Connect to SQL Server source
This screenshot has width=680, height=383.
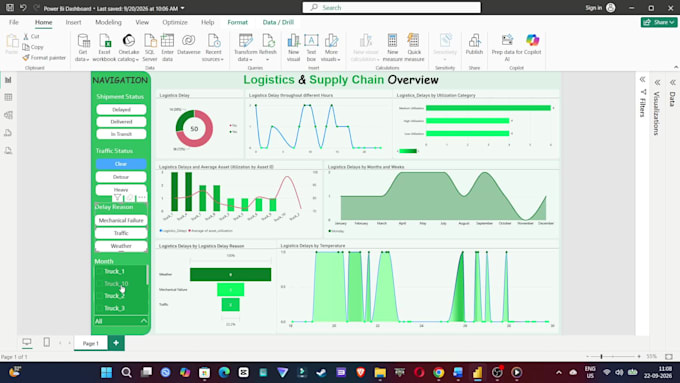150,48
